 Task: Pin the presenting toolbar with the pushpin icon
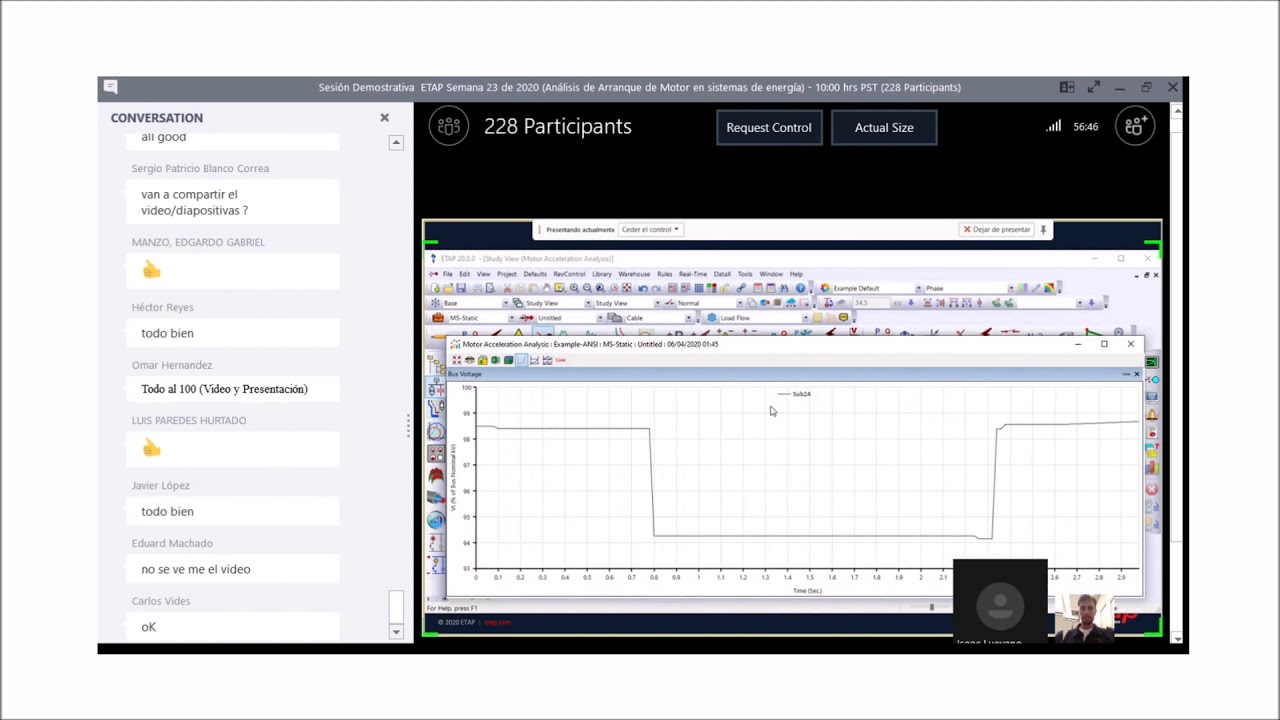[1043, 229]
